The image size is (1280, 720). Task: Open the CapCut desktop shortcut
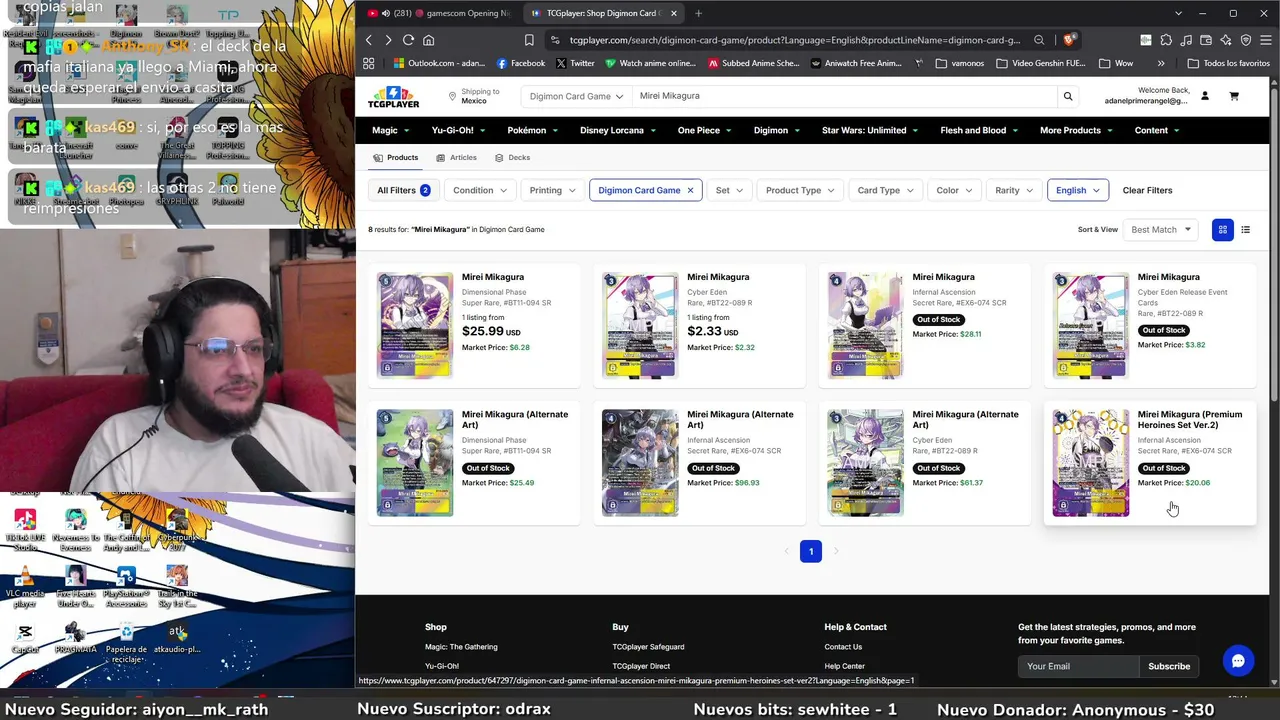[x=25, y=638]
